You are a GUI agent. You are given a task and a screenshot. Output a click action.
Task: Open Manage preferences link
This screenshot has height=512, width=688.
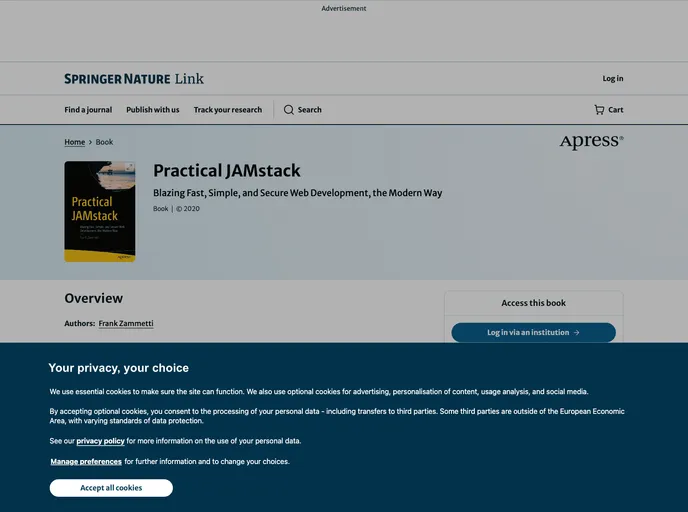[86, 462]
